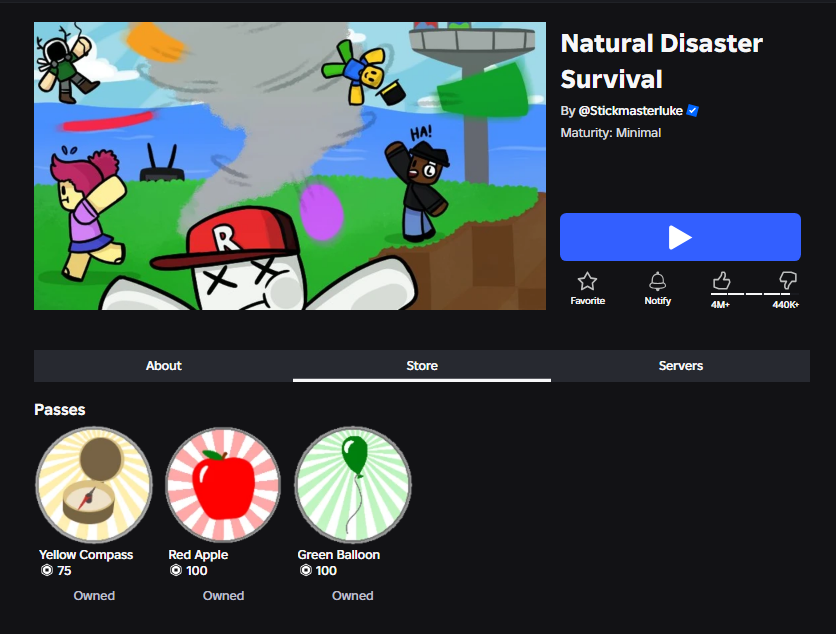Viewport: 836px width, 634px height.
Task: Click the game thumbnail artwork
Action: [x=290, y=166]
